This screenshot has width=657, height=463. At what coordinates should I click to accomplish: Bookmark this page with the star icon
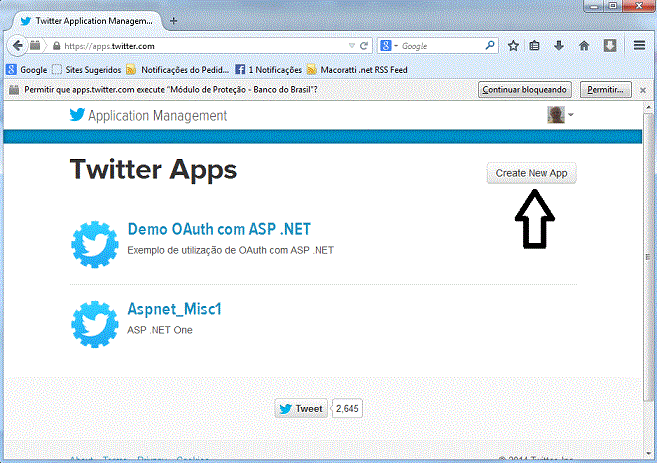pos(513,46)
